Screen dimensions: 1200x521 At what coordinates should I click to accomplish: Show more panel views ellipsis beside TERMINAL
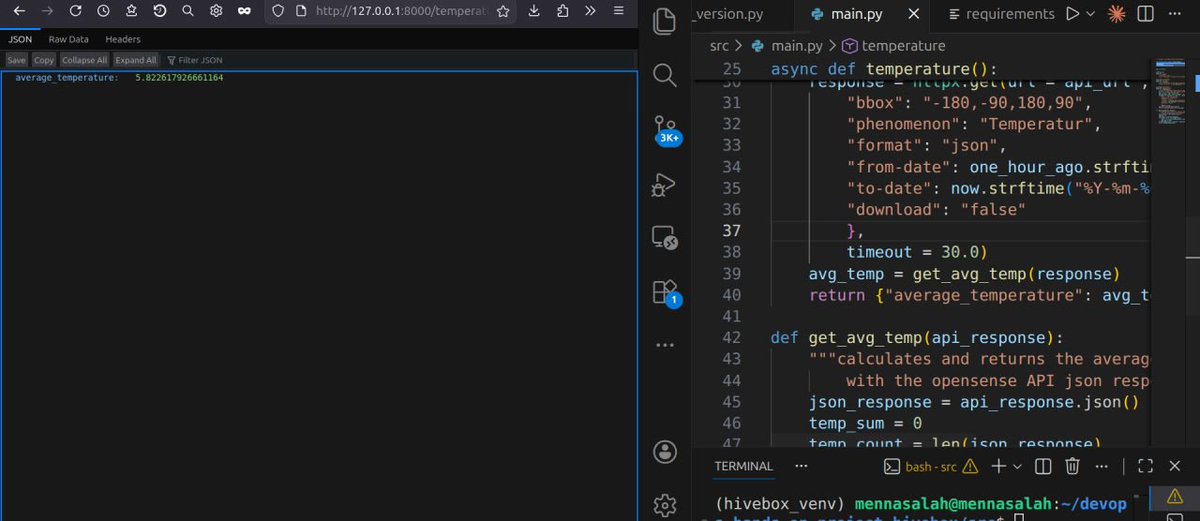(801, 466)
